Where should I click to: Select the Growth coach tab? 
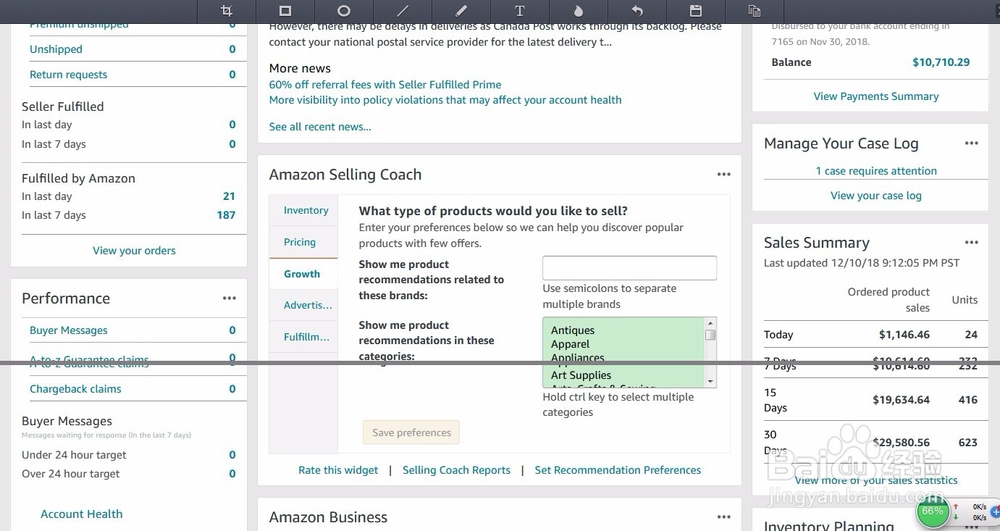(x=304, y=274)
